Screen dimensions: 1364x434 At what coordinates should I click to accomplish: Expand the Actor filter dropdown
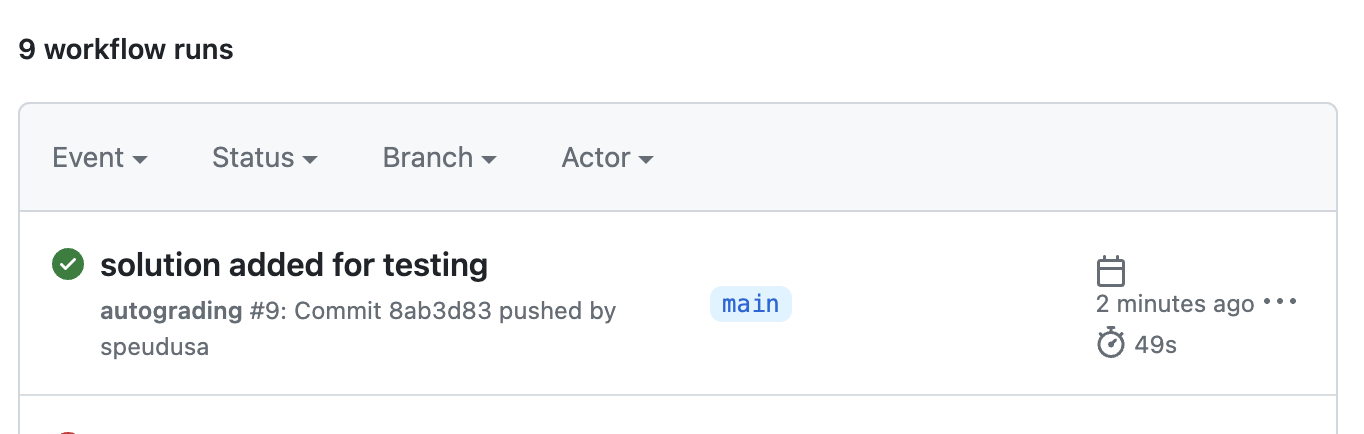click(x=607, y=158)
